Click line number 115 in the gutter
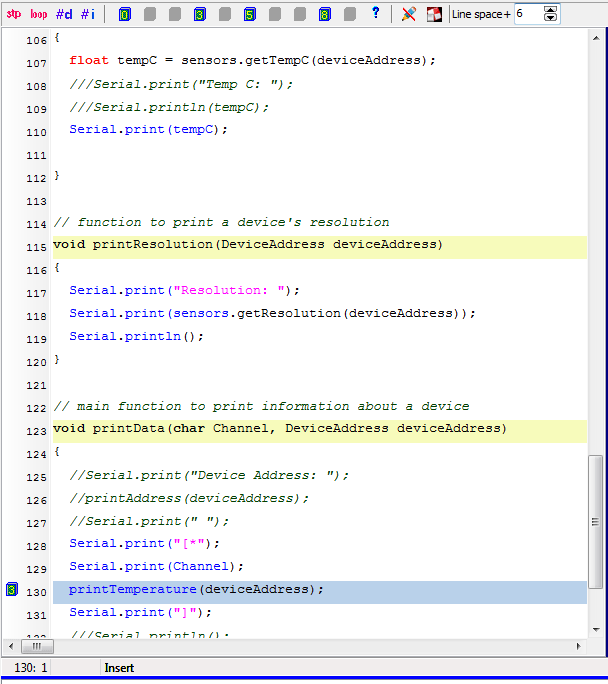This screenshot has height=684, width=608. click(36, 247)
